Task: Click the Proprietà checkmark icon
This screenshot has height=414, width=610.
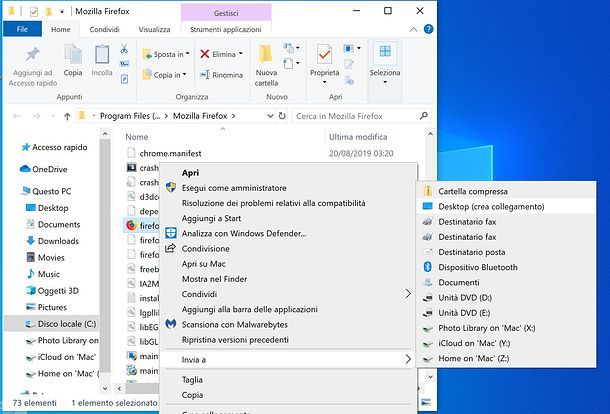Action: click(x=324, y=54)
